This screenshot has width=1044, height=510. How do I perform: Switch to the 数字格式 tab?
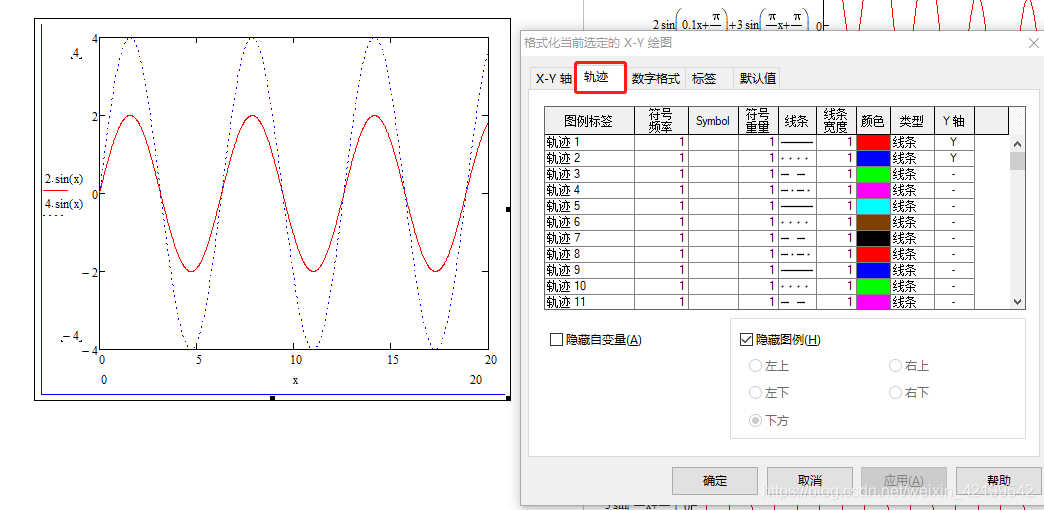click(x=656, y=79)
